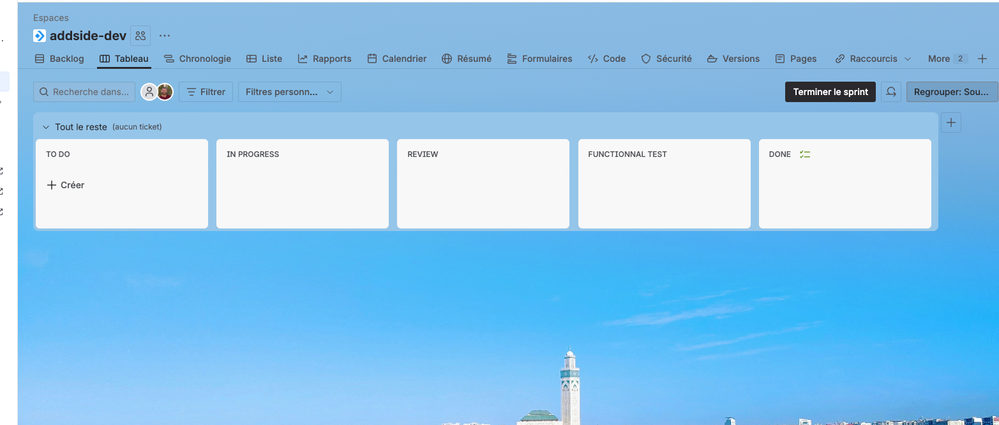999x425 pixels.
Task: Go to the Sécurité tab
Action: pyautogui.click(x=666, y=59)
